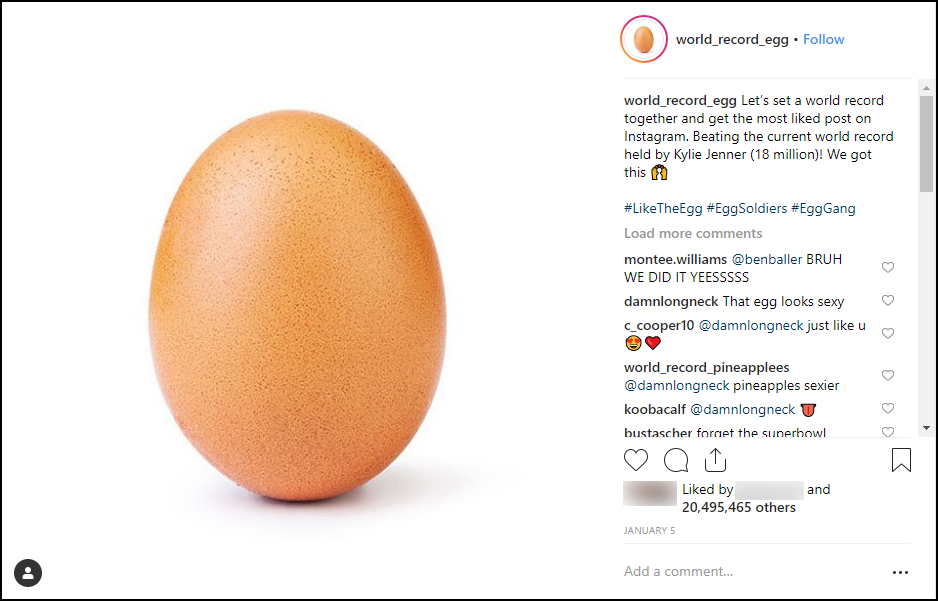Like world_record_pineapplees' comment heart
The width and height of the screenshot is (938, 601).
click(888, 375)
